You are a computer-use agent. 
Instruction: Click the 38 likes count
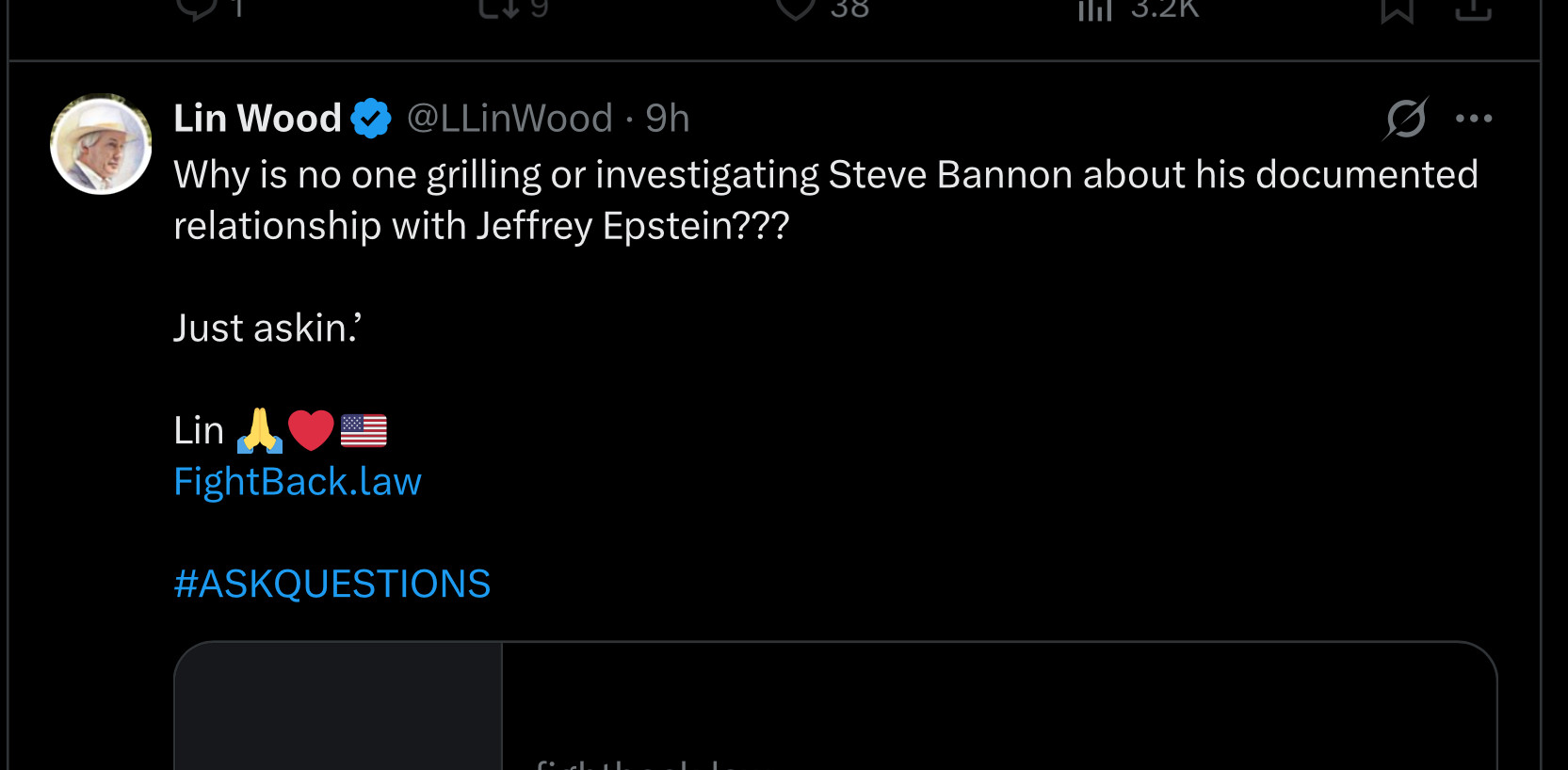click(849, 8)
